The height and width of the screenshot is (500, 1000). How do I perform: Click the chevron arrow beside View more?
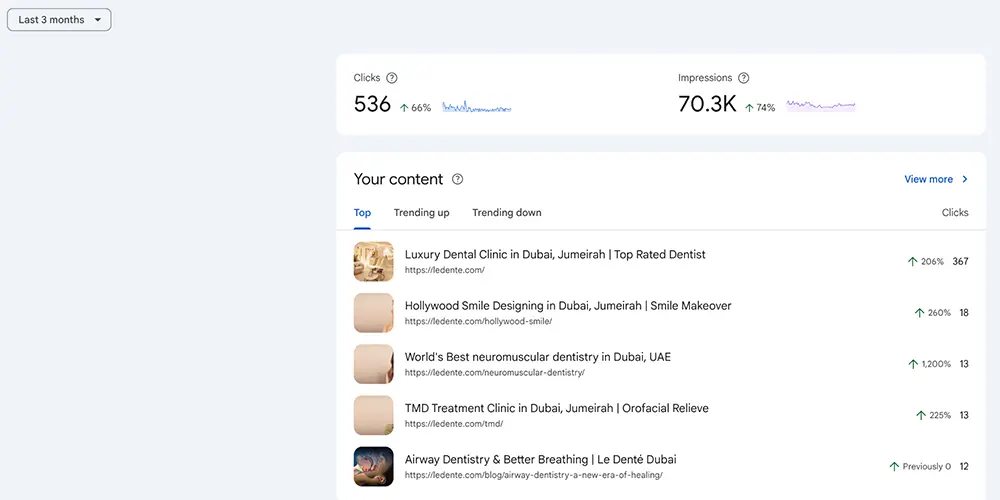(x=964, y=179)
